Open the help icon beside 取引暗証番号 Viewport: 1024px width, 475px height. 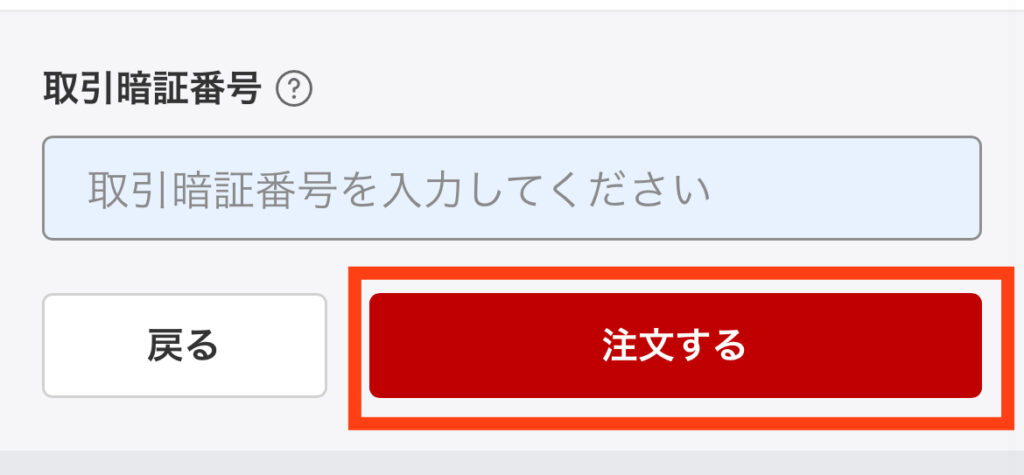point(294,90)
